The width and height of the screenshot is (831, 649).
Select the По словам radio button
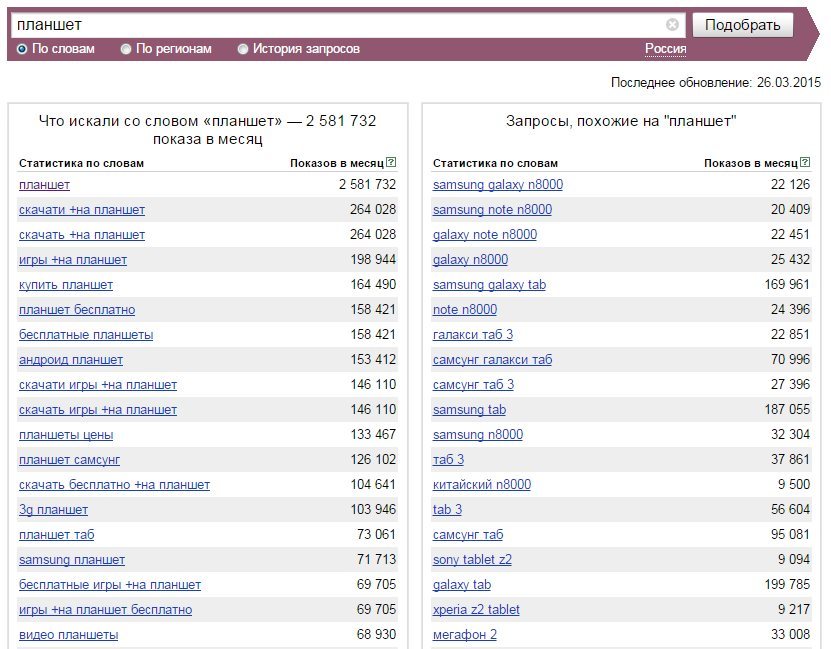22,49
